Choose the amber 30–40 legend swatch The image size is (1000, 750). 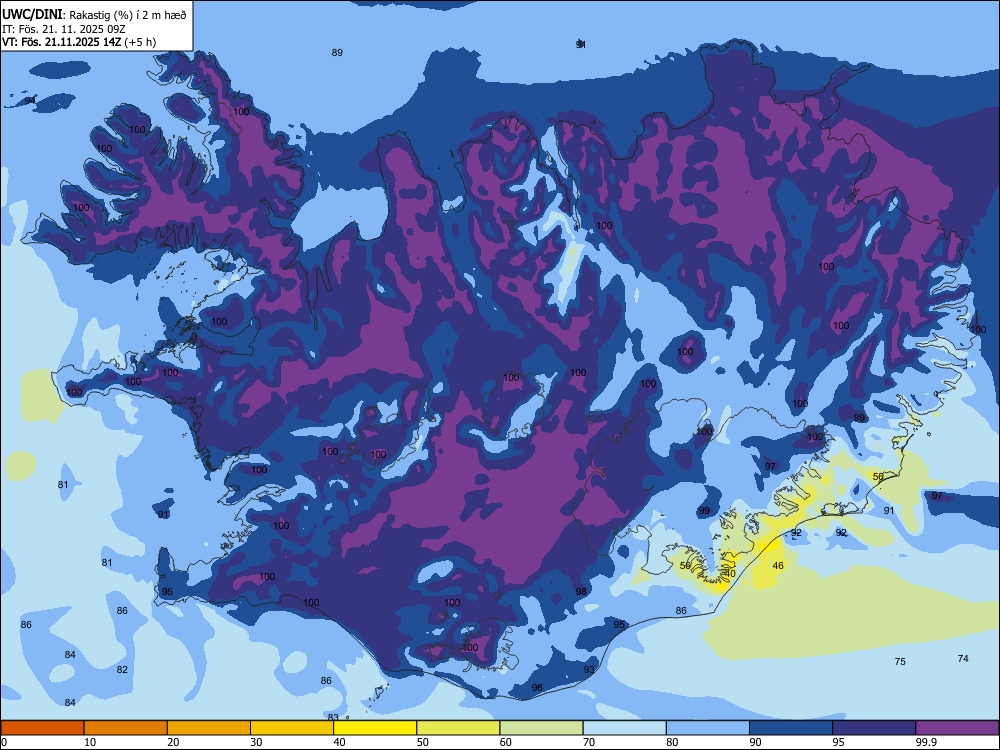tap(292, 728)
